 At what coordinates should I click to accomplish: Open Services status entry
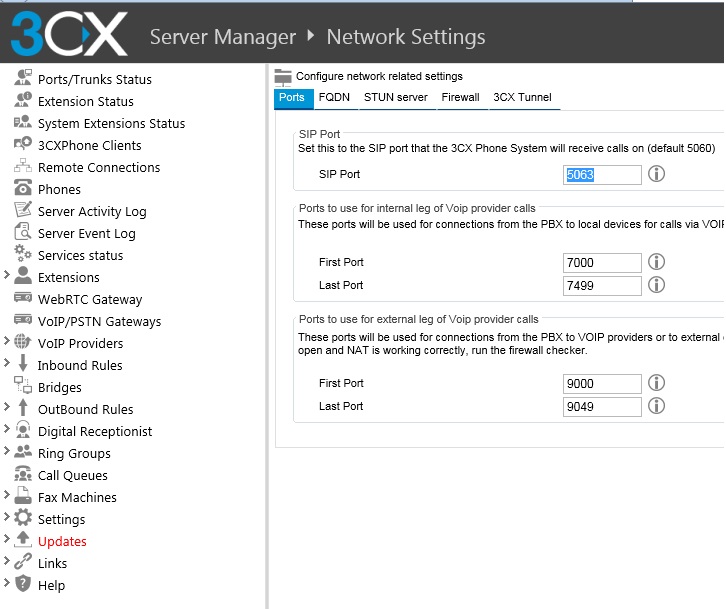tap(81, 256)
